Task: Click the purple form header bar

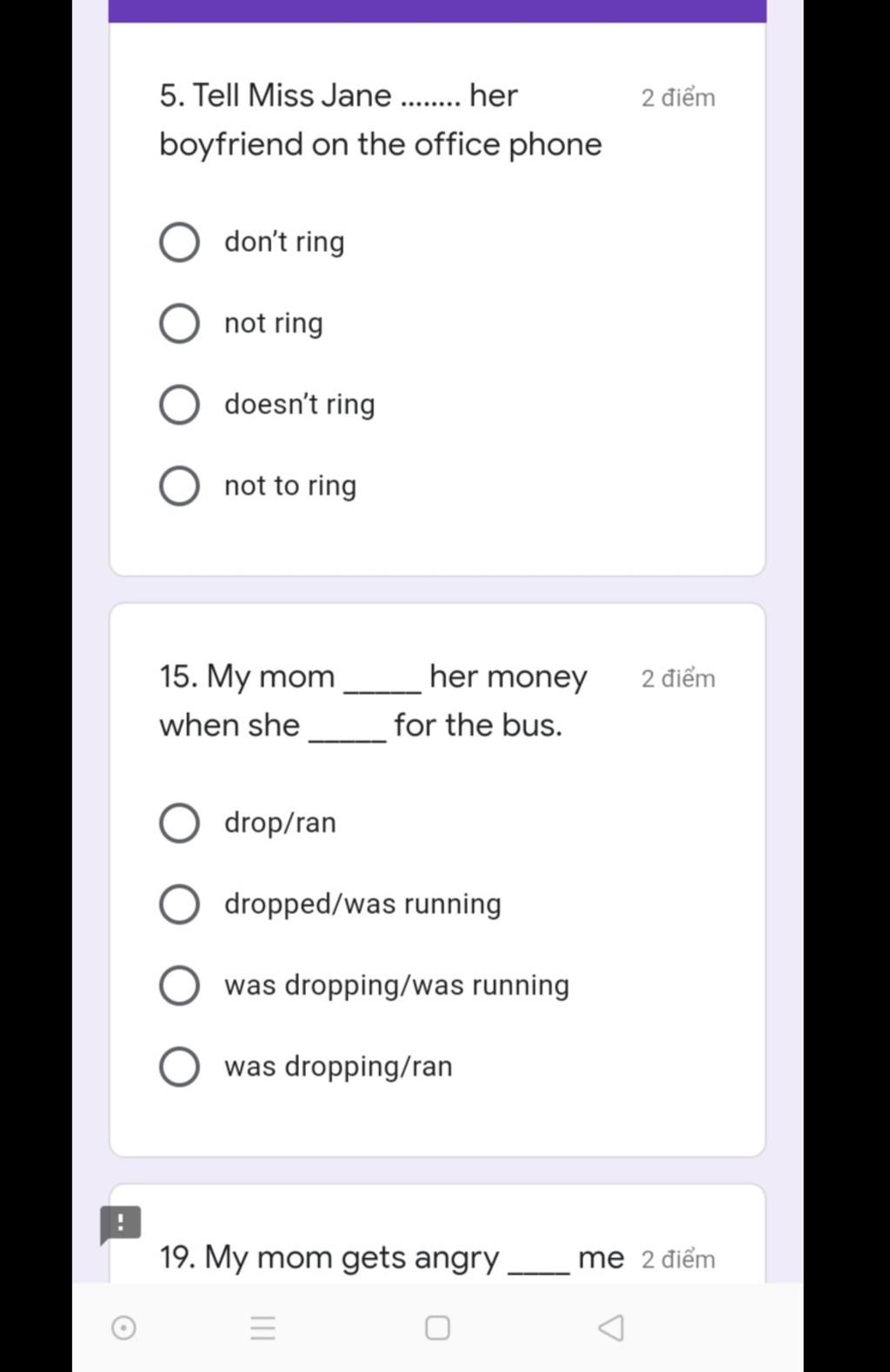Action: pos(437,10)
